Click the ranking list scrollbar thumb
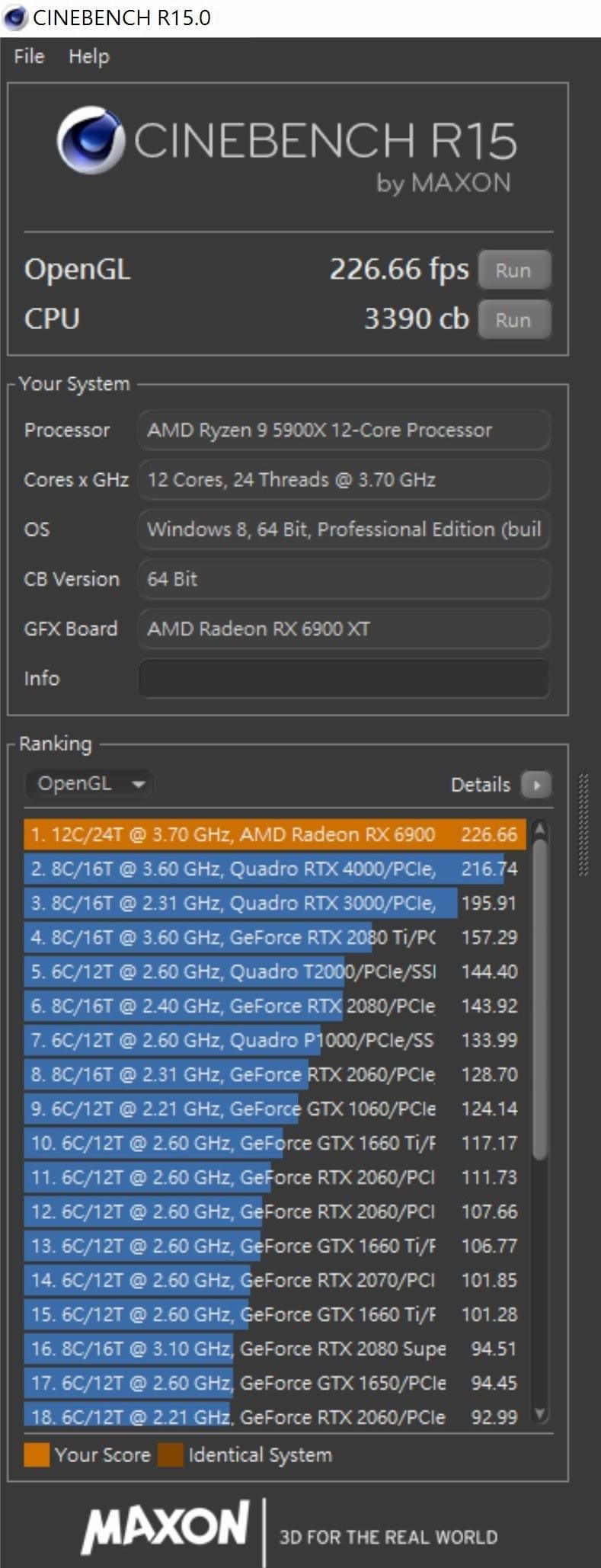The height and width of the screenshot is (1568, 601). 539,999
